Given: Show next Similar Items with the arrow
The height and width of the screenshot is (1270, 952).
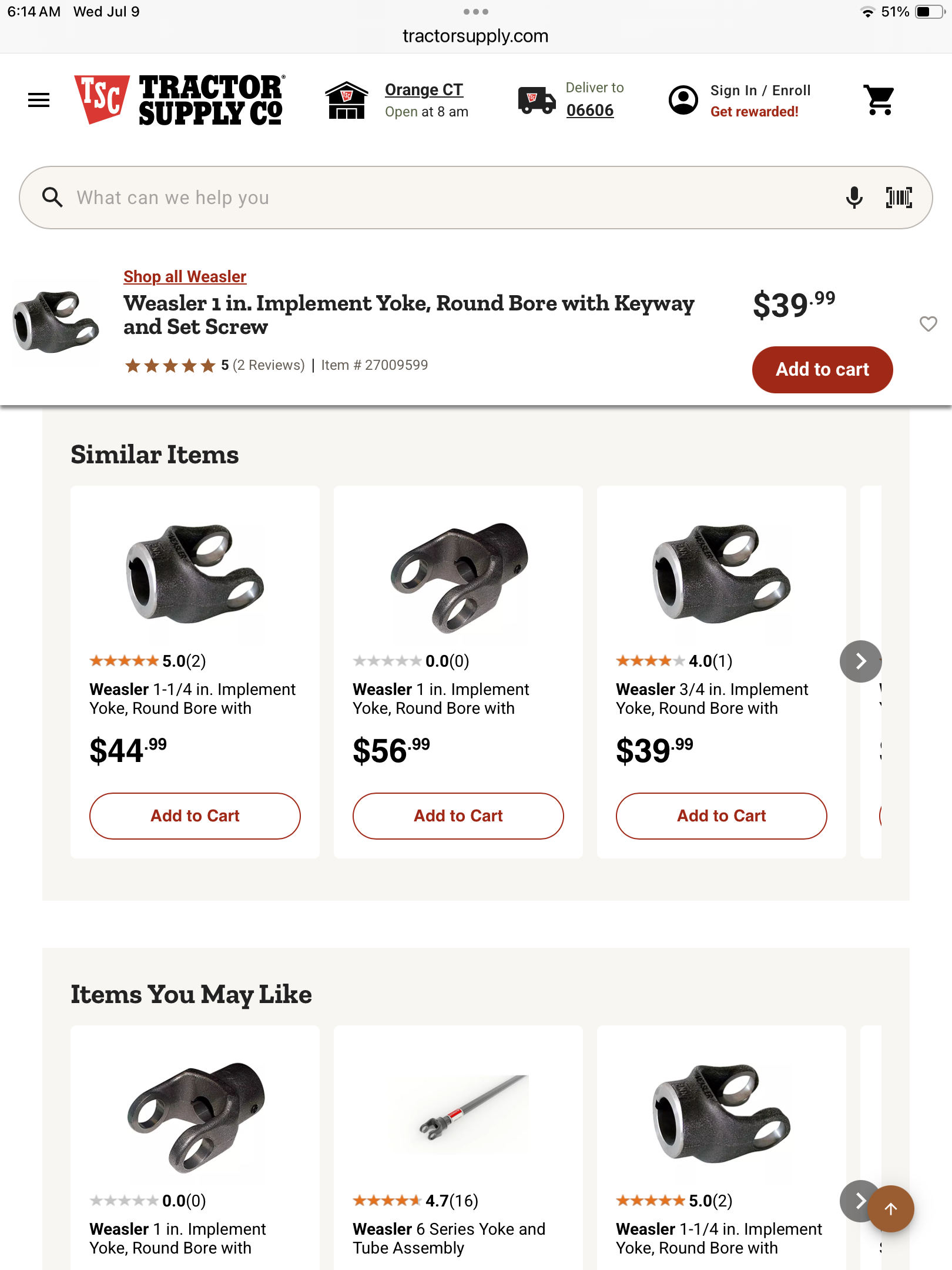Looking at the screenshot, I should [860, 661].
